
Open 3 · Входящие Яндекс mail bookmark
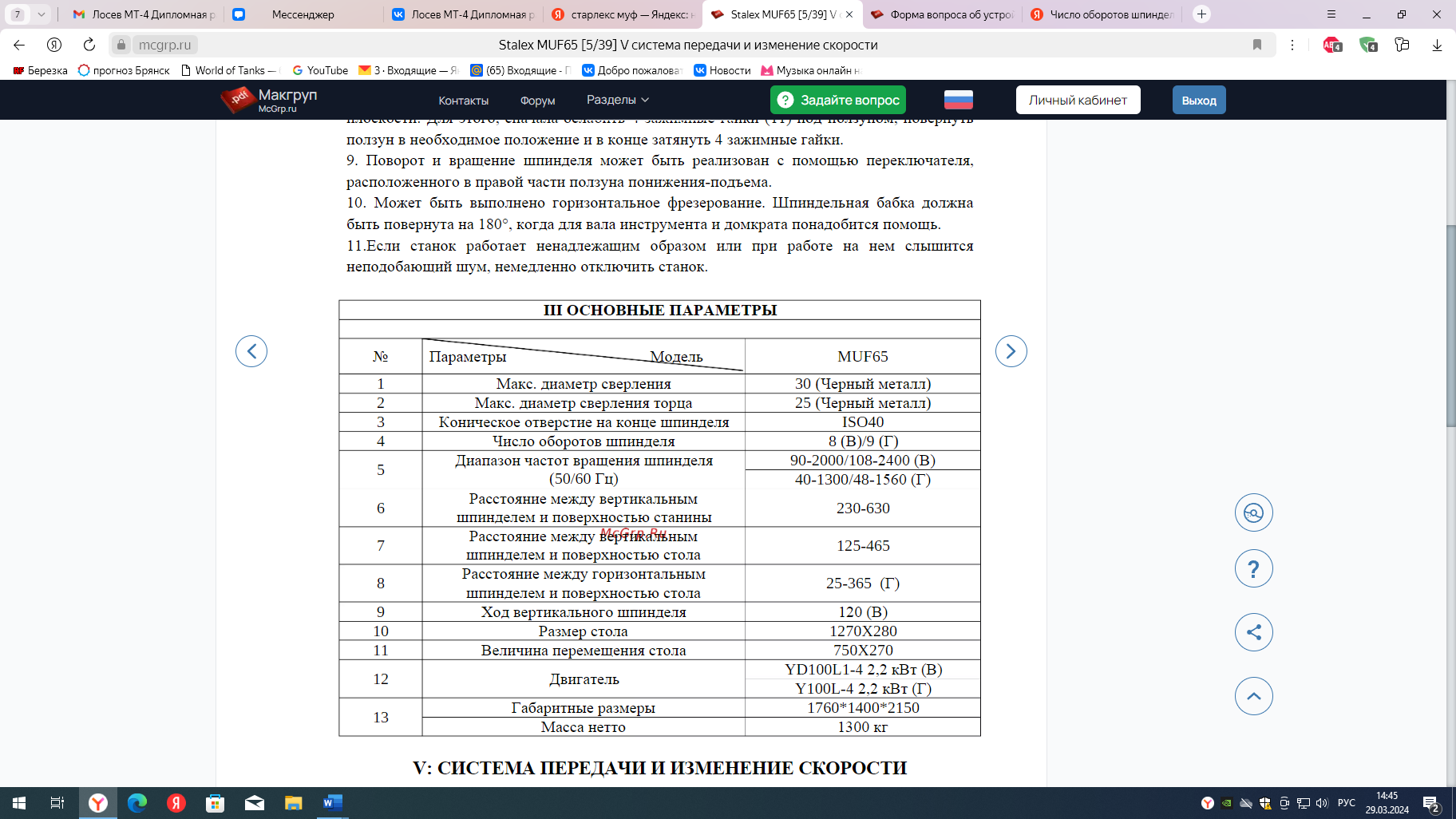tap(409, 70)
